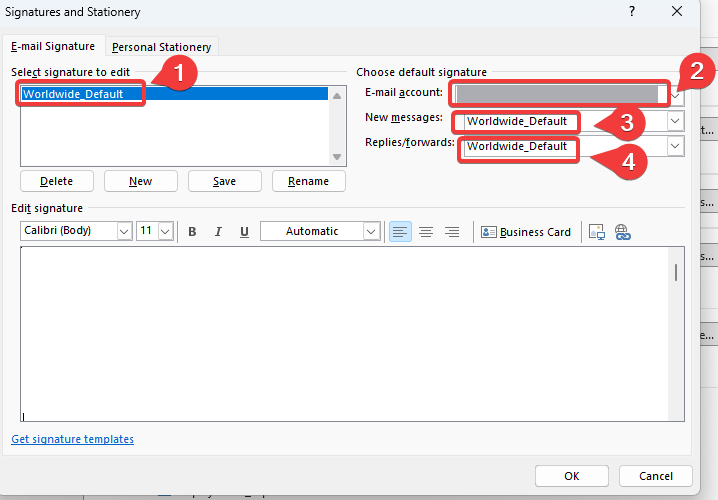Screen dimensions: 718x500
Task: Insert a picture into signature
Action: pos(597,231)
